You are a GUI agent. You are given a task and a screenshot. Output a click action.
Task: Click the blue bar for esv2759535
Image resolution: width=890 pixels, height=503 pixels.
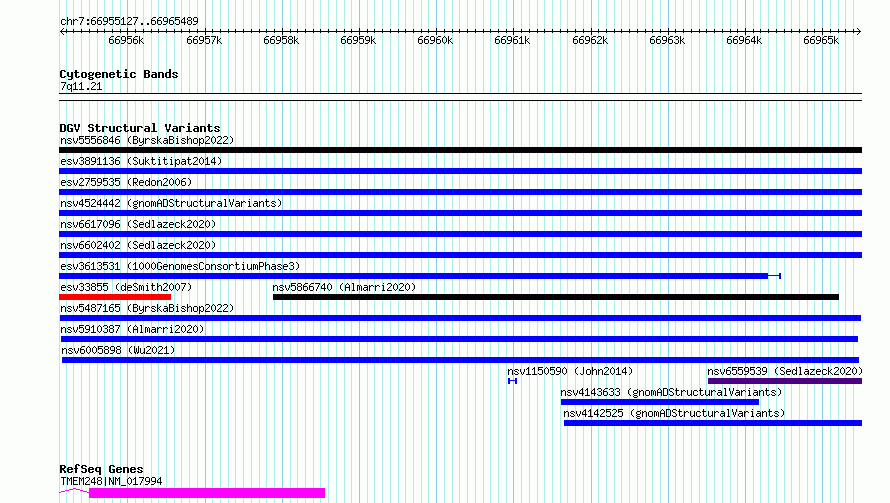[460, 192]
